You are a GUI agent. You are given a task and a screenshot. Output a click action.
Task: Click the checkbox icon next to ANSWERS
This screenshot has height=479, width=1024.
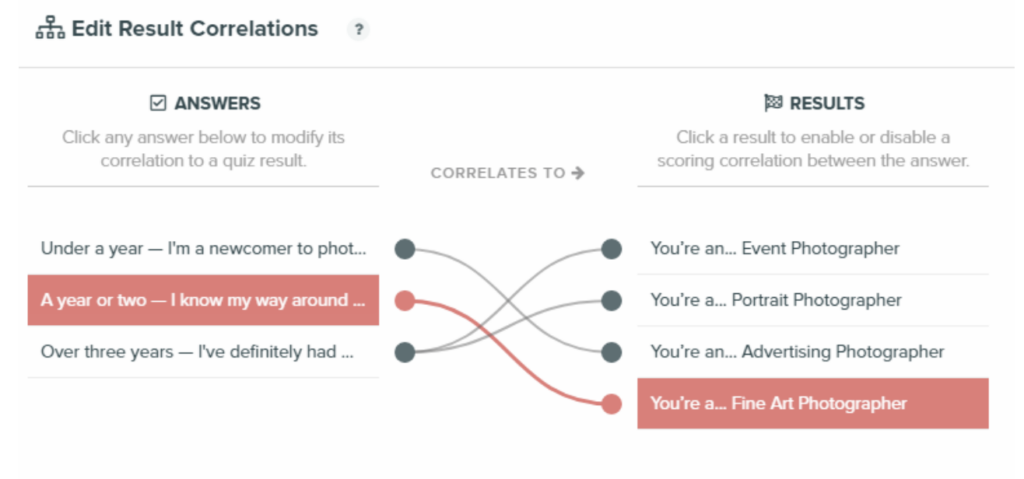click(158, 103)
